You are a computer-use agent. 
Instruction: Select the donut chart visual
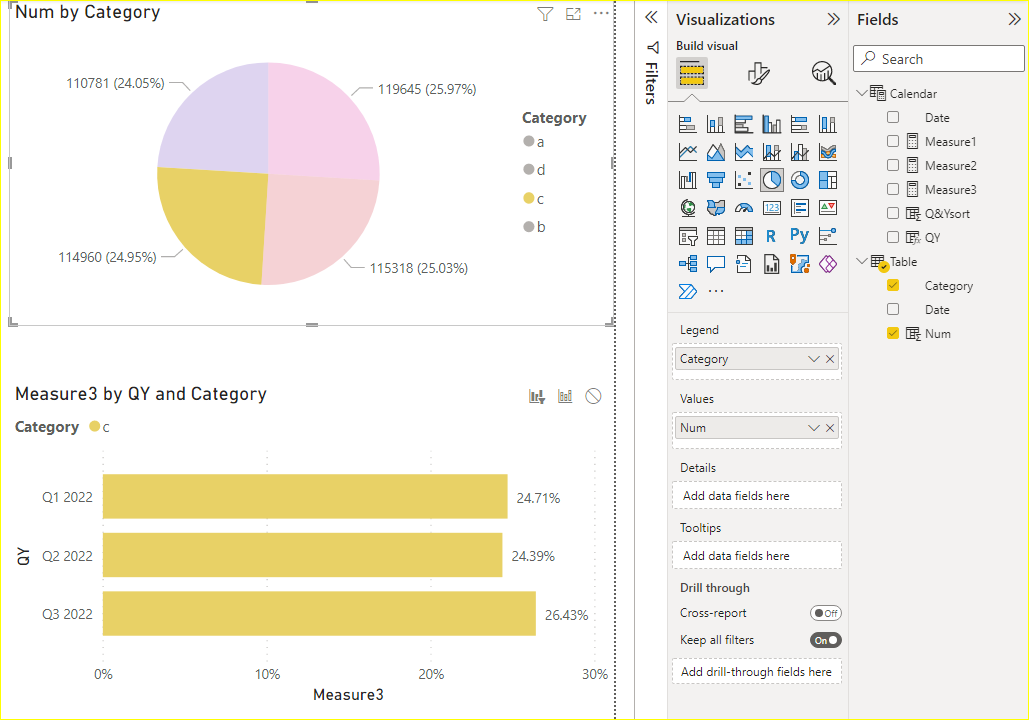[x=799, y=180]
